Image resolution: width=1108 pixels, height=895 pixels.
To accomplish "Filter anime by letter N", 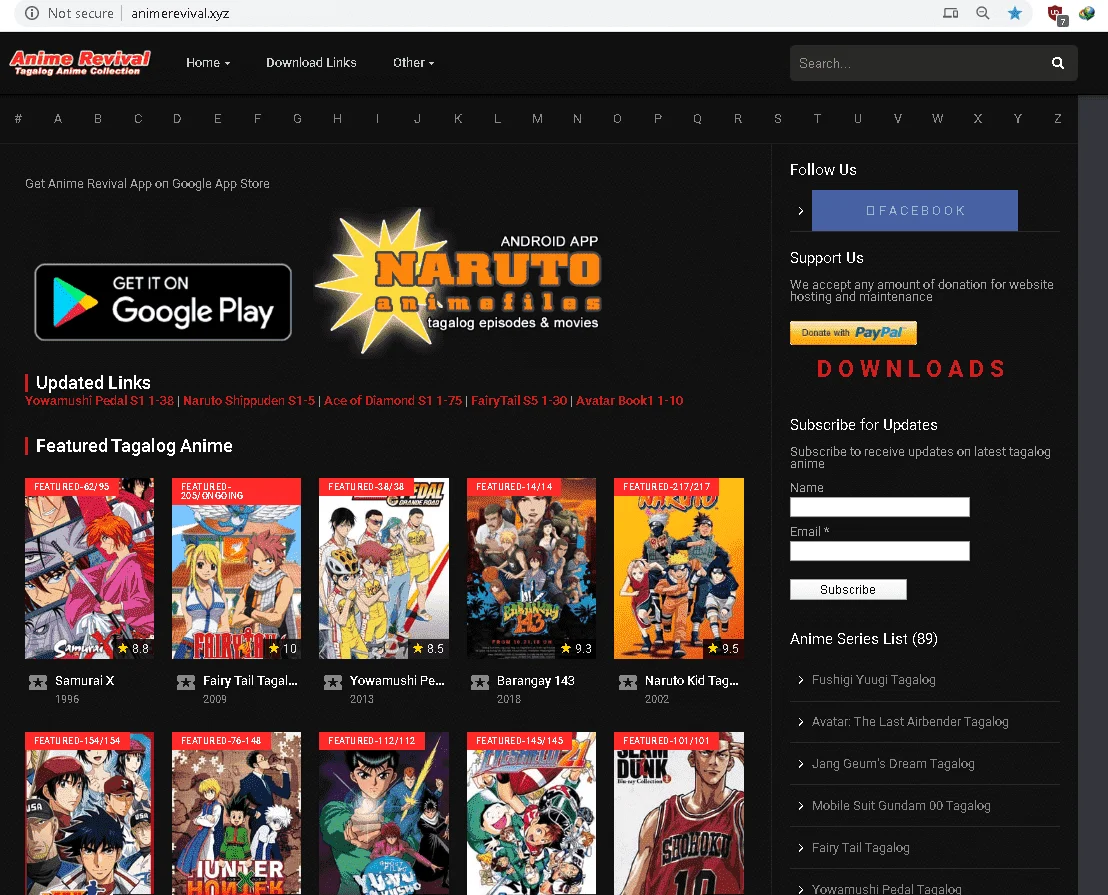I will [x=577, y=119].
